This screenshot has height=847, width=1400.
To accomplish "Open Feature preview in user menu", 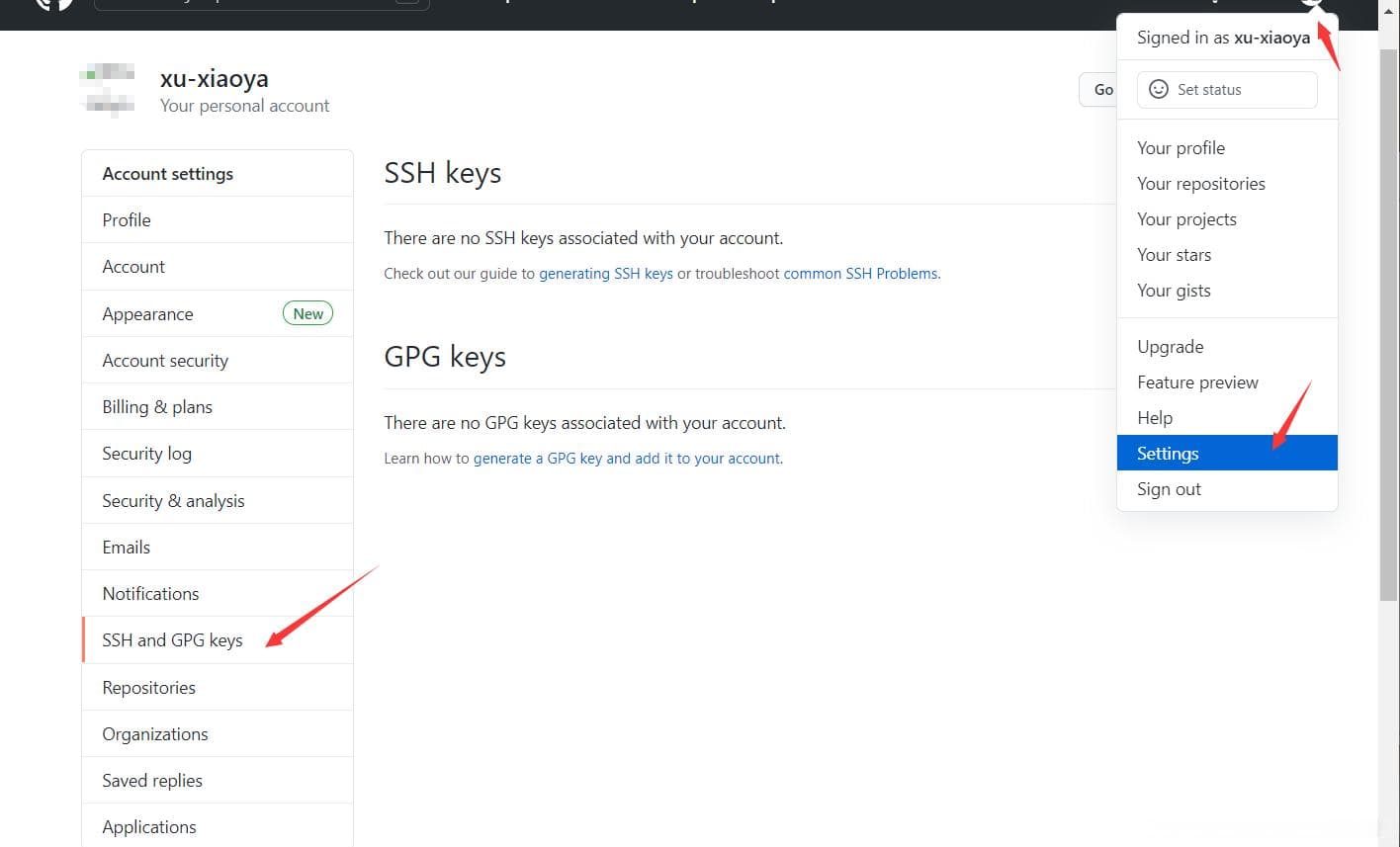I will tap(1227, 382).
